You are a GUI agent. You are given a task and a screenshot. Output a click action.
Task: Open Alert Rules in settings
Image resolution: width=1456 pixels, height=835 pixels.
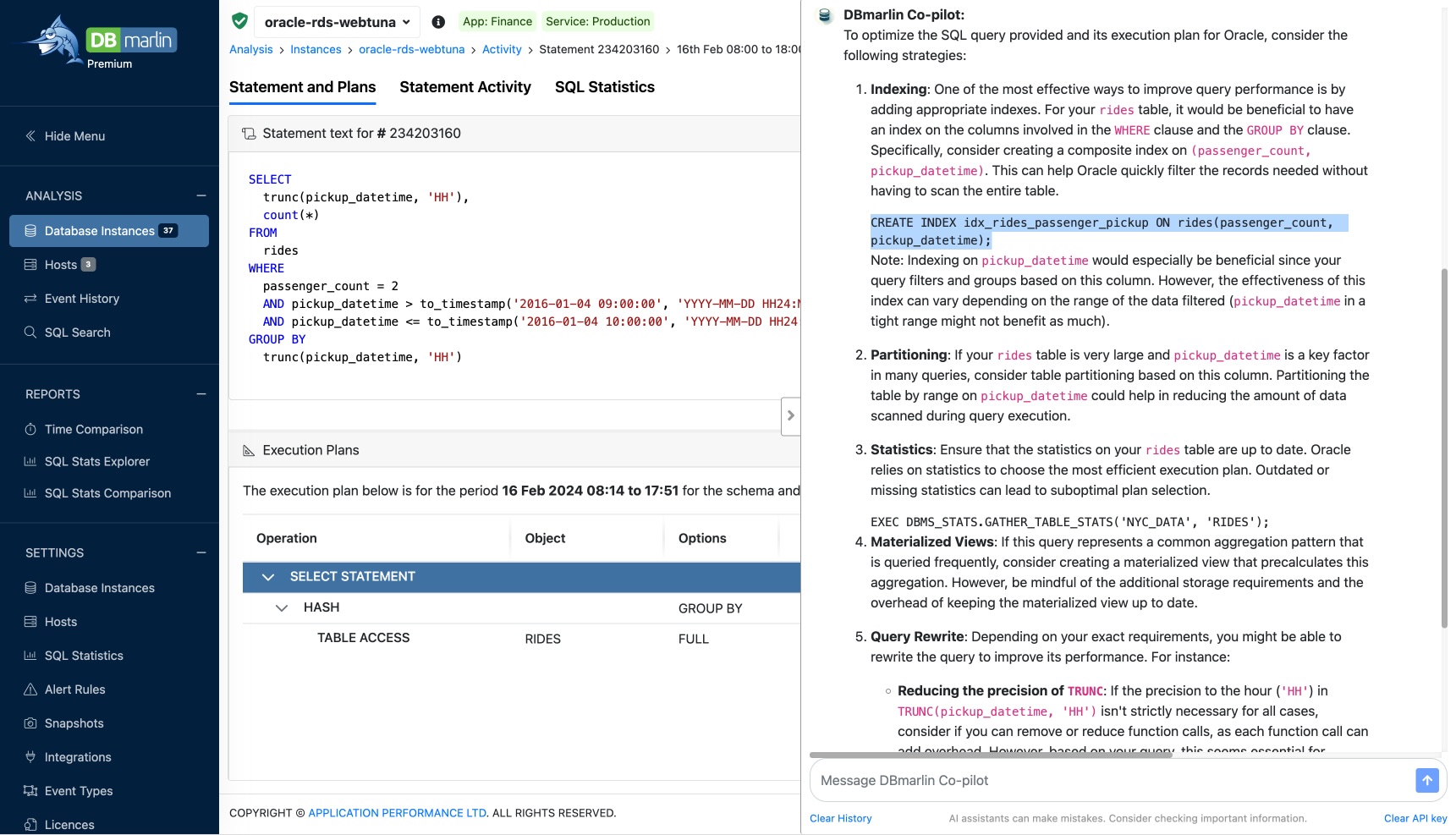coord(74,689)
